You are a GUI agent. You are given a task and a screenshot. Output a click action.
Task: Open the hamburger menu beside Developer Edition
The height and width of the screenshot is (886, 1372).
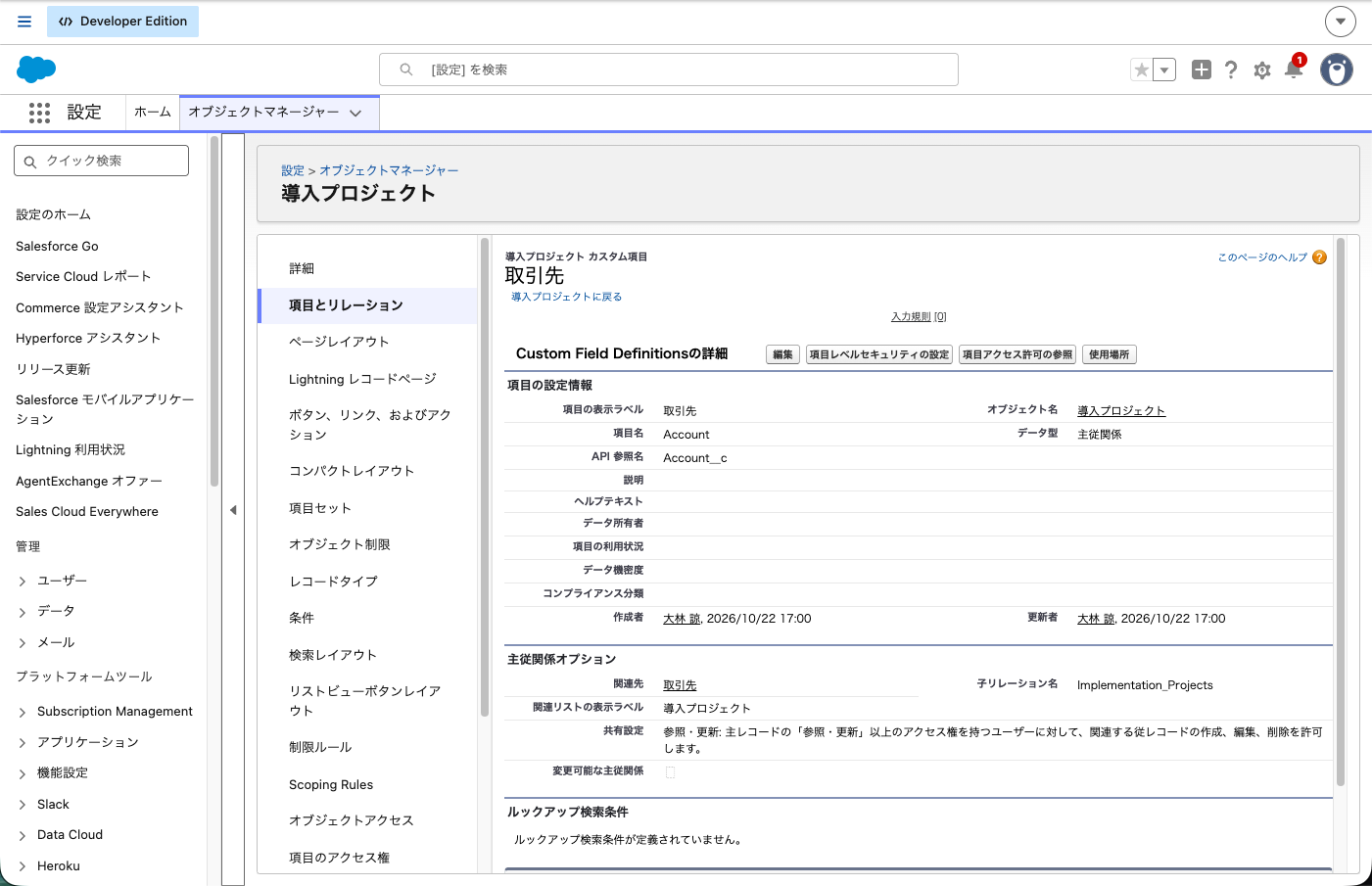click(24, 22)
